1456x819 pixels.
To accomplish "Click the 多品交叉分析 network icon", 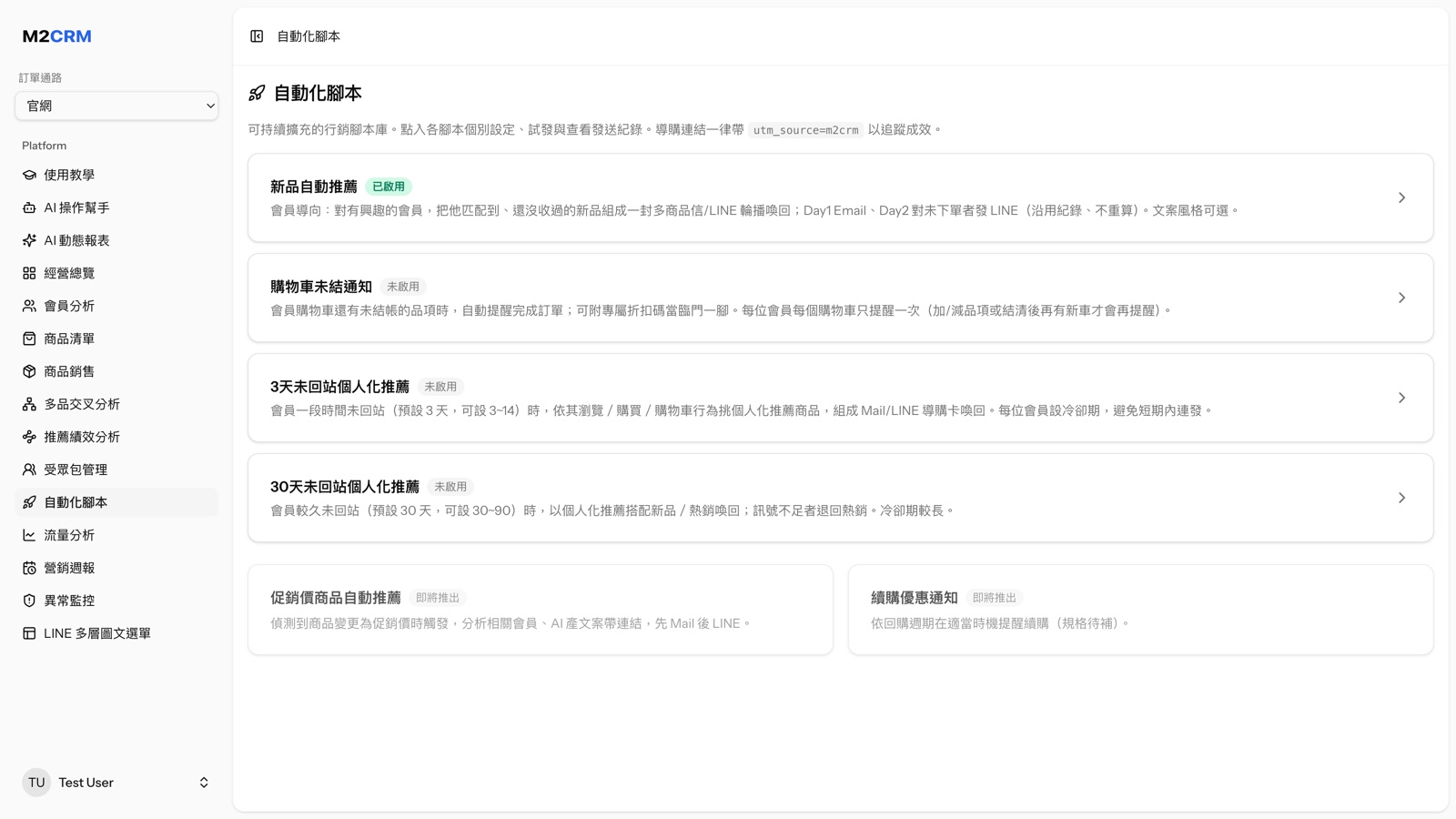I will pos(29,404).
